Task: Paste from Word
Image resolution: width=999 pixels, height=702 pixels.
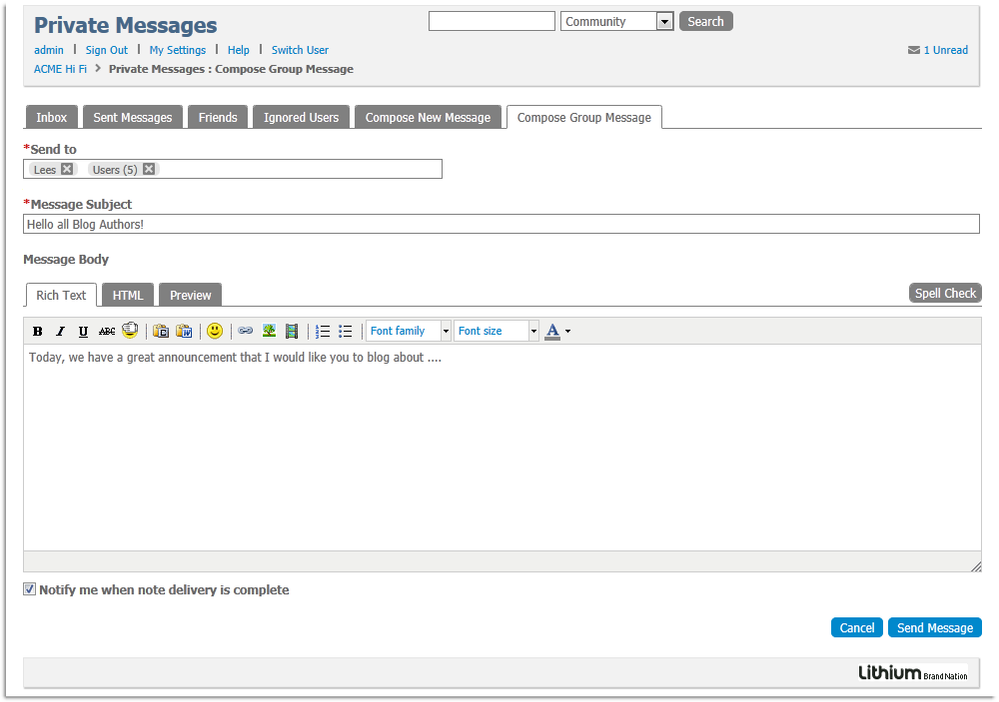Action: (x=184, y=331)
